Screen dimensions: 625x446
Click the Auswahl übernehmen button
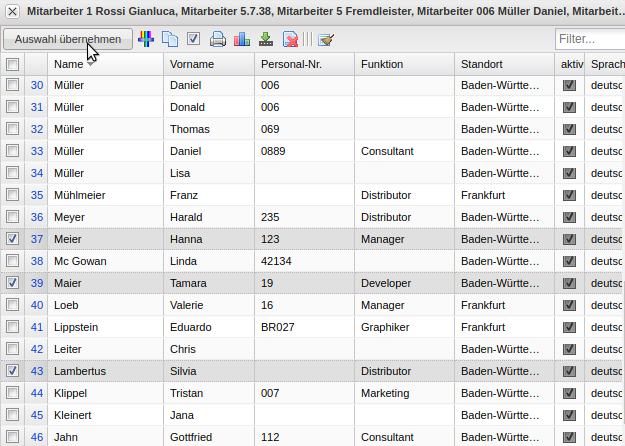[x=68, y=39]
